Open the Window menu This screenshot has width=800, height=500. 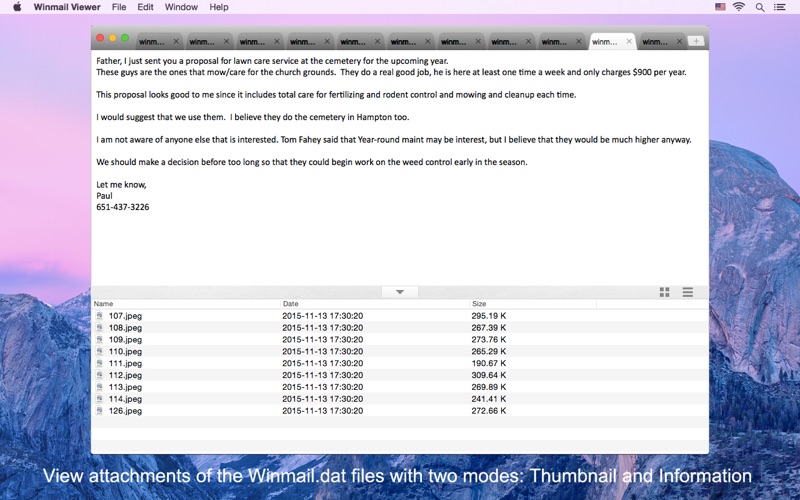coord(181,7)
